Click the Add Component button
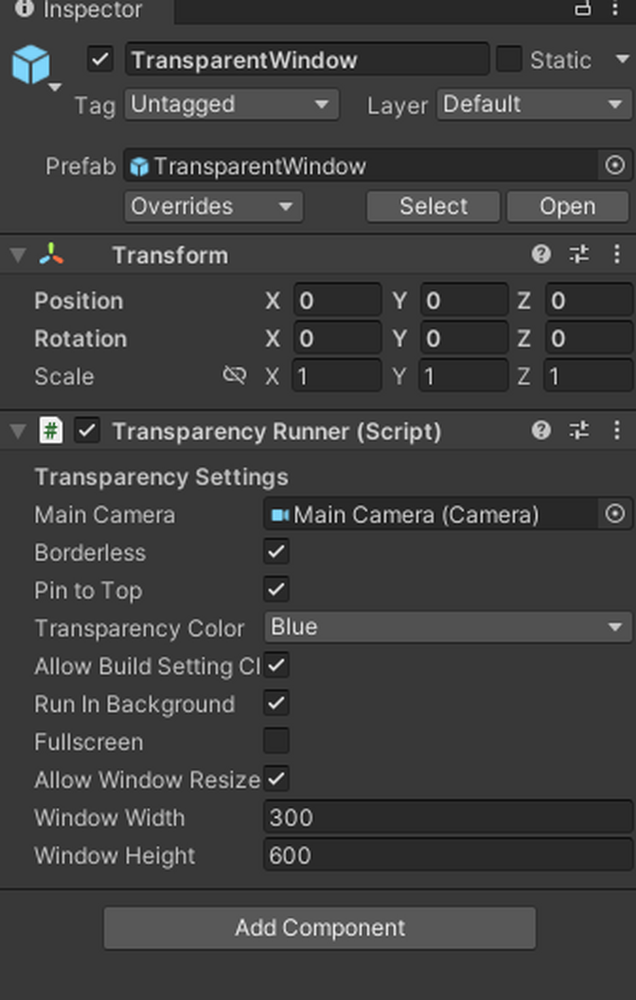This screenshot has width=636, height=1000. coord(320,928)
